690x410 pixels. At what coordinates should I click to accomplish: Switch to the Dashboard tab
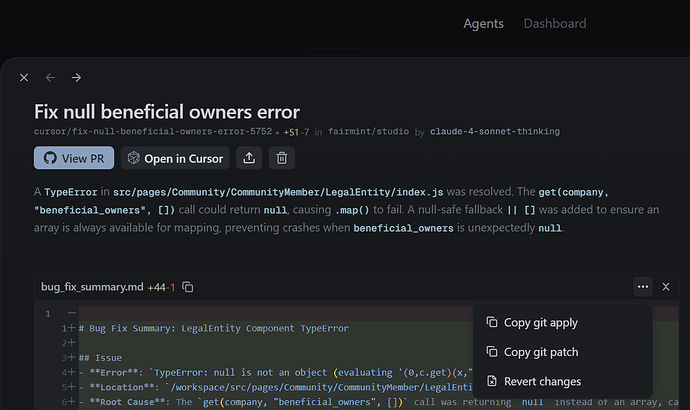point(555,23)
